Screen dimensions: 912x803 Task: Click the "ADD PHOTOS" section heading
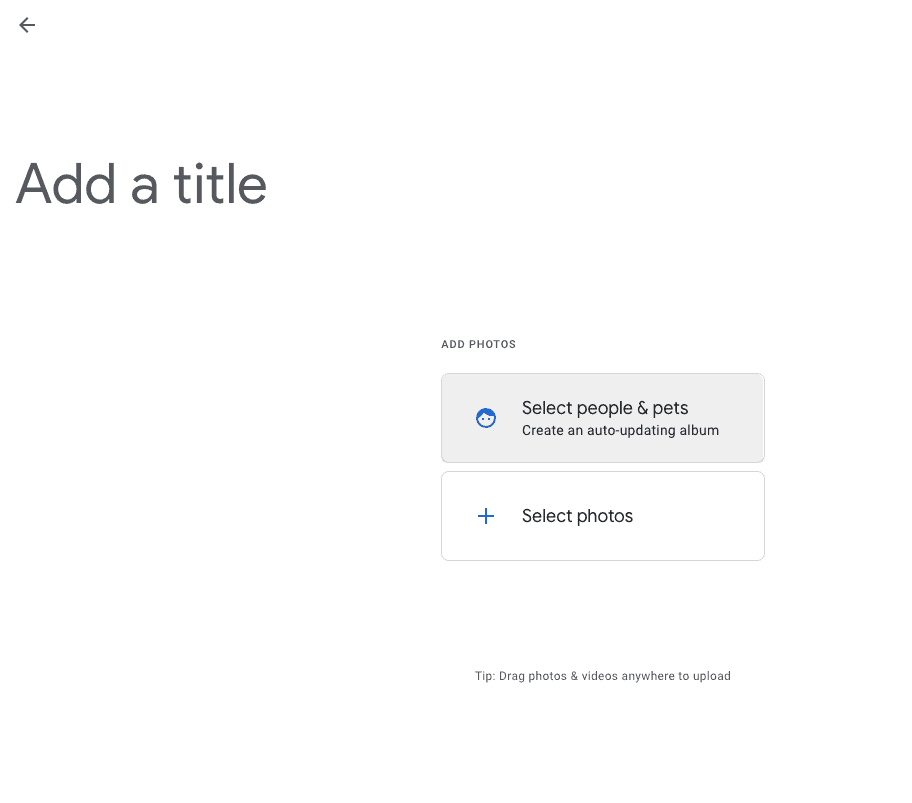(478, 344)
